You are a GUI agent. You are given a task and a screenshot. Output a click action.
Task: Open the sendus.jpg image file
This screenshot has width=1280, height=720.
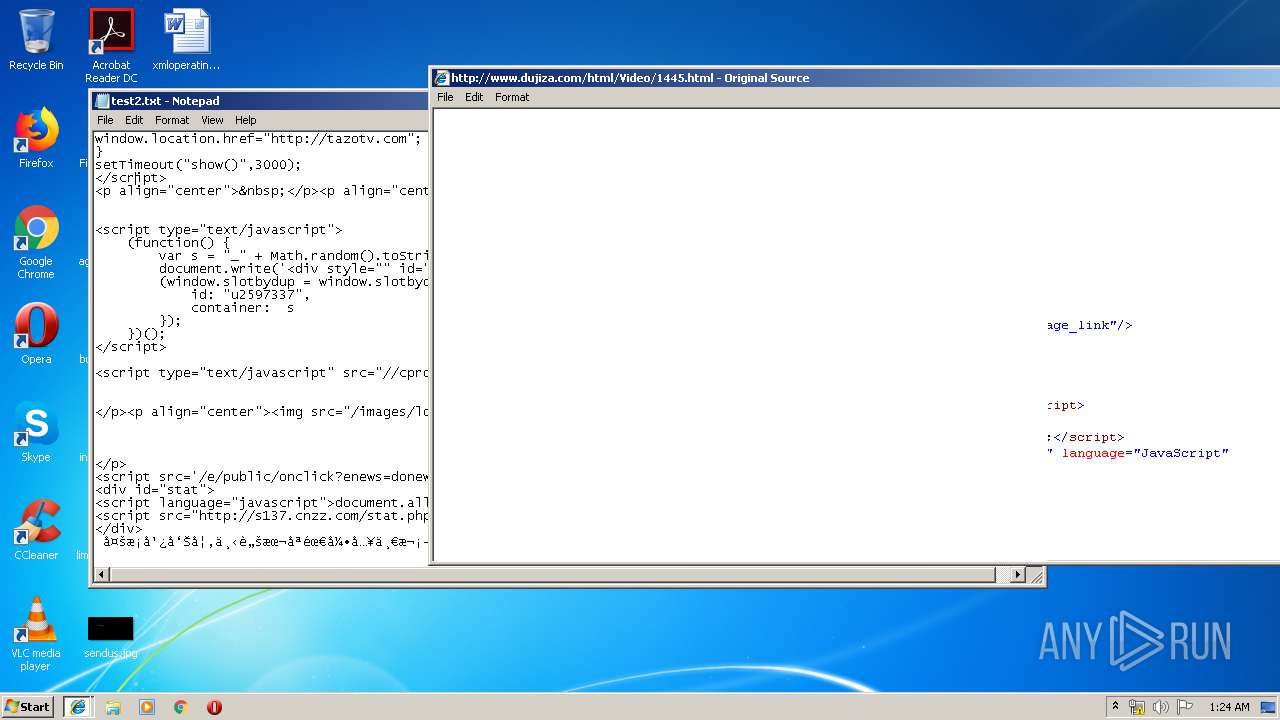(110, 637)
